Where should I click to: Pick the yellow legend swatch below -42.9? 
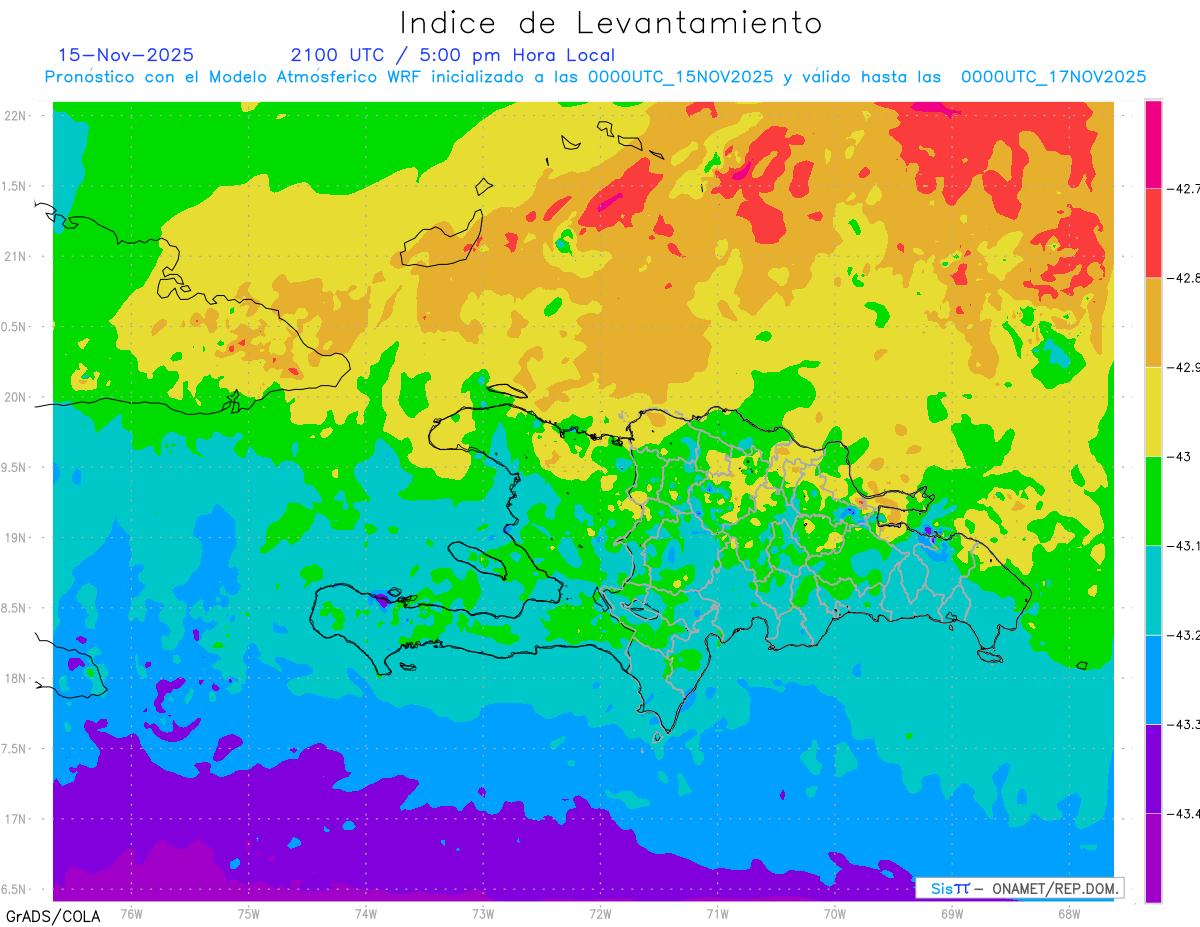(1153, 411)
